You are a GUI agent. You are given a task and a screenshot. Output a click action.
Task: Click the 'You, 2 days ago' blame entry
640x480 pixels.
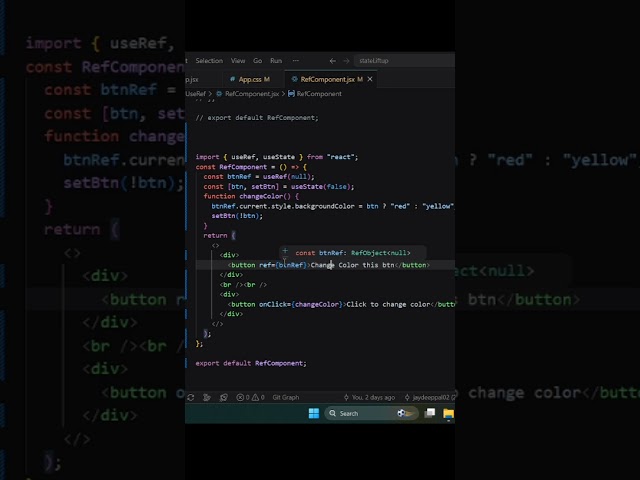[x=369, y=397]
